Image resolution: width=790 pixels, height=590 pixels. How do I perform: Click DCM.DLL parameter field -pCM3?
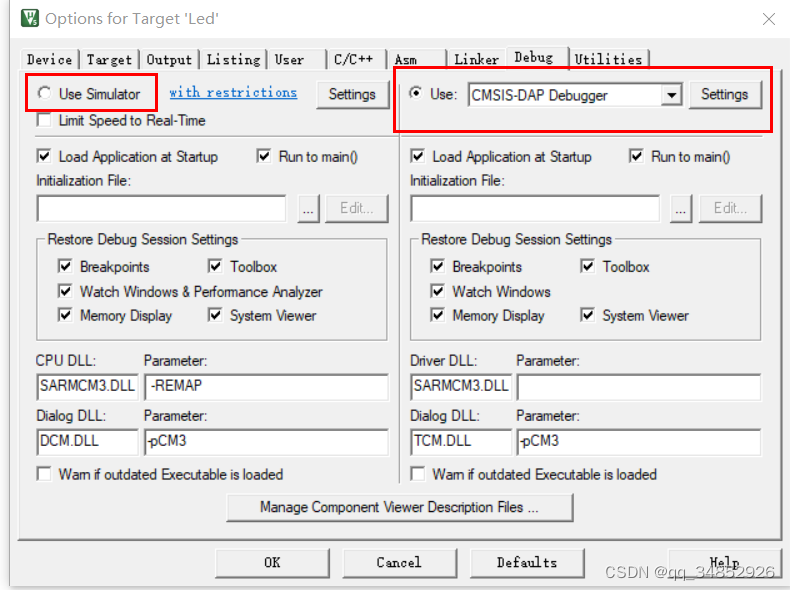[x=267, y=442]
